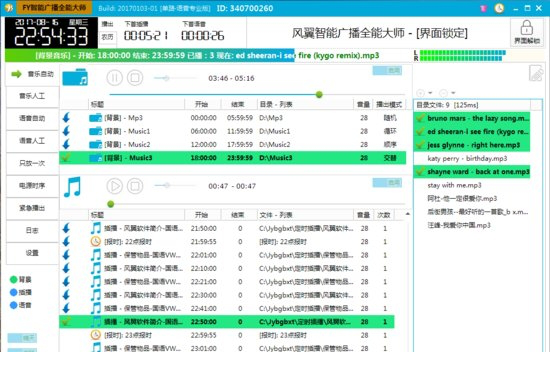Viewport: 550px width, 366px height.
Task: Click the insert player progress slider knob
Action: (111, 204)
